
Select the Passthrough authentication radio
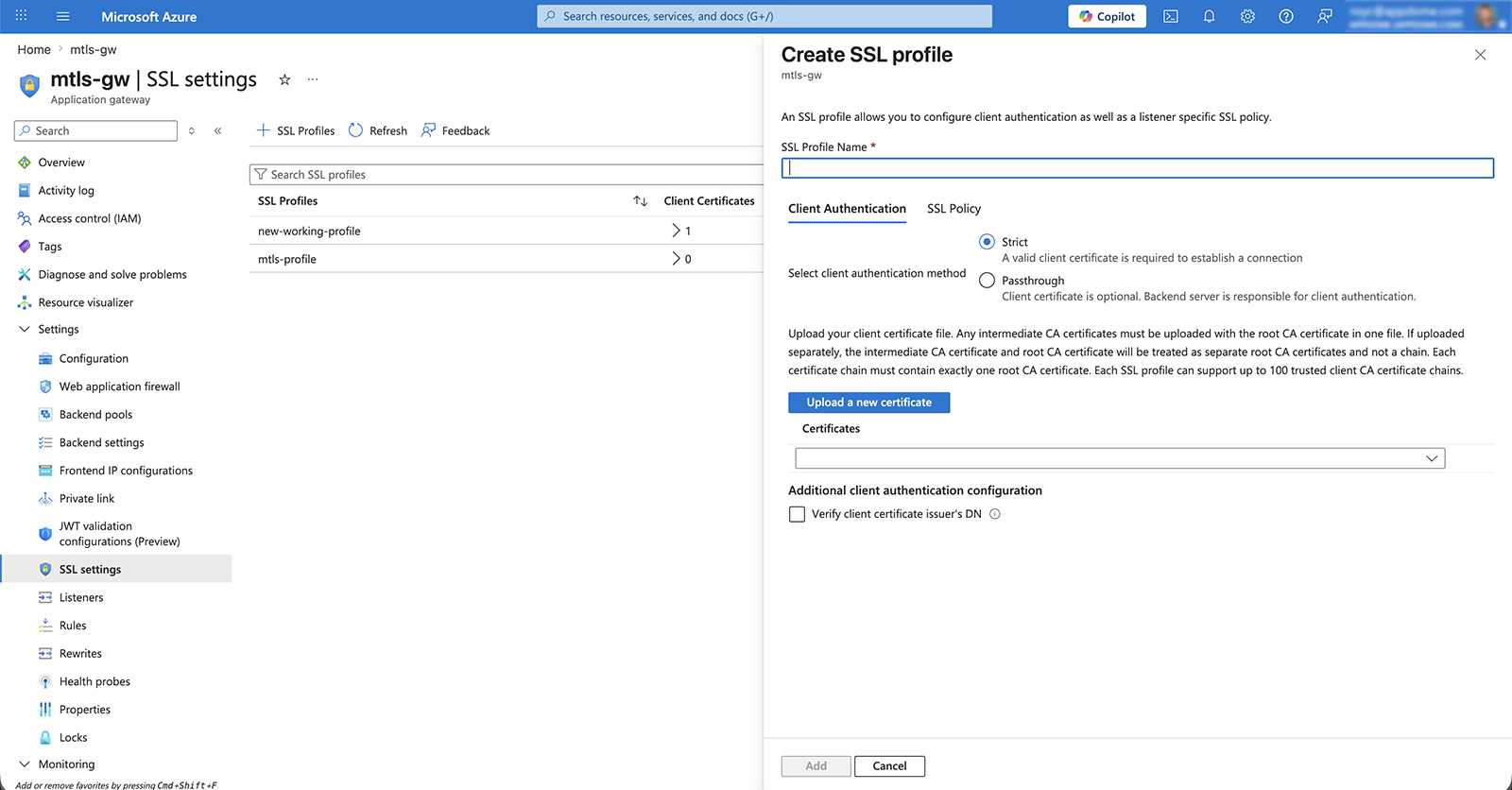pos(987,281)
